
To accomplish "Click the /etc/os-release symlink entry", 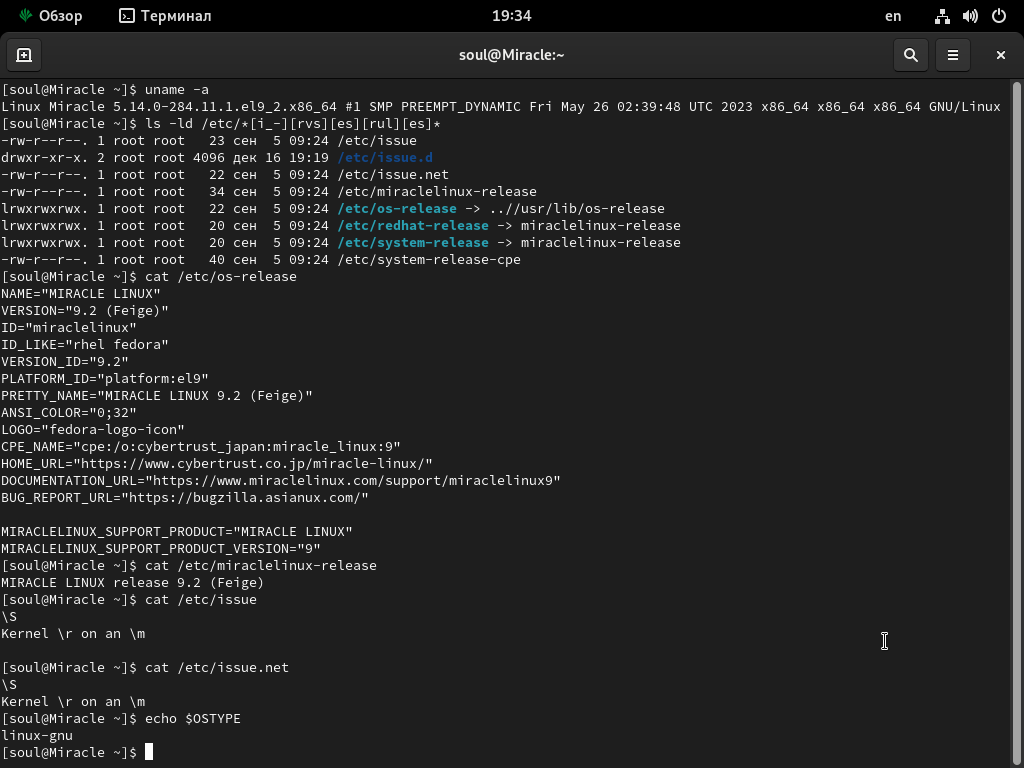I will pyautogui.click(x=396, y=208).
